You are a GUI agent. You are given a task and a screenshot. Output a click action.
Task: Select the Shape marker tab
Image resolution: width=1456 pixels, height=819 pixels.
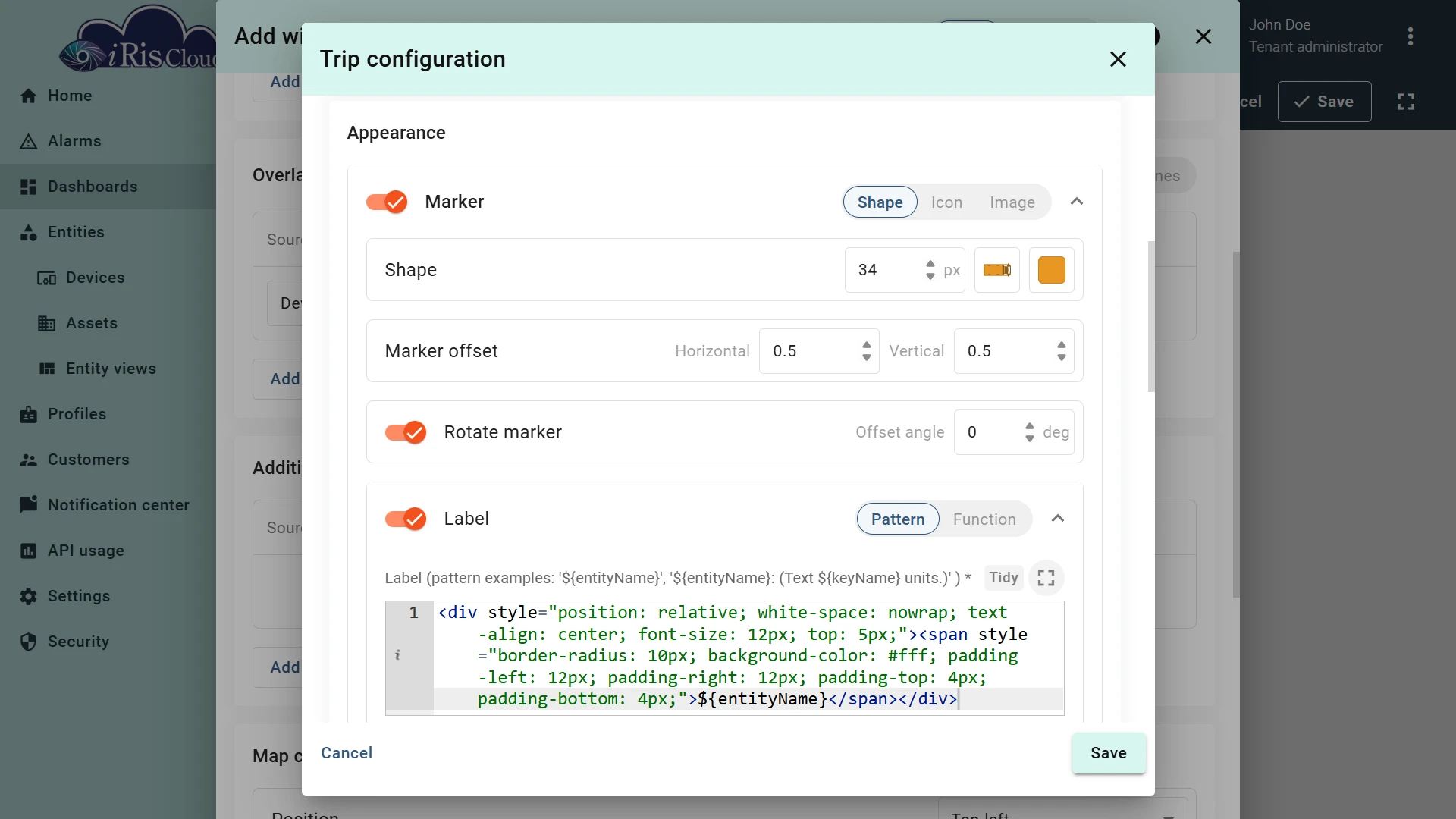[880, 202]
